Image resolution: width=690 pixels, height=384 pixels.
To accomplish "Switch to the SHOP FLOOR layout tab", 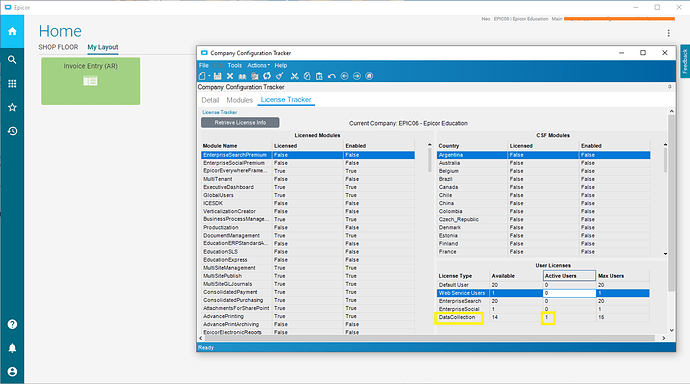I will coord(58,47).
